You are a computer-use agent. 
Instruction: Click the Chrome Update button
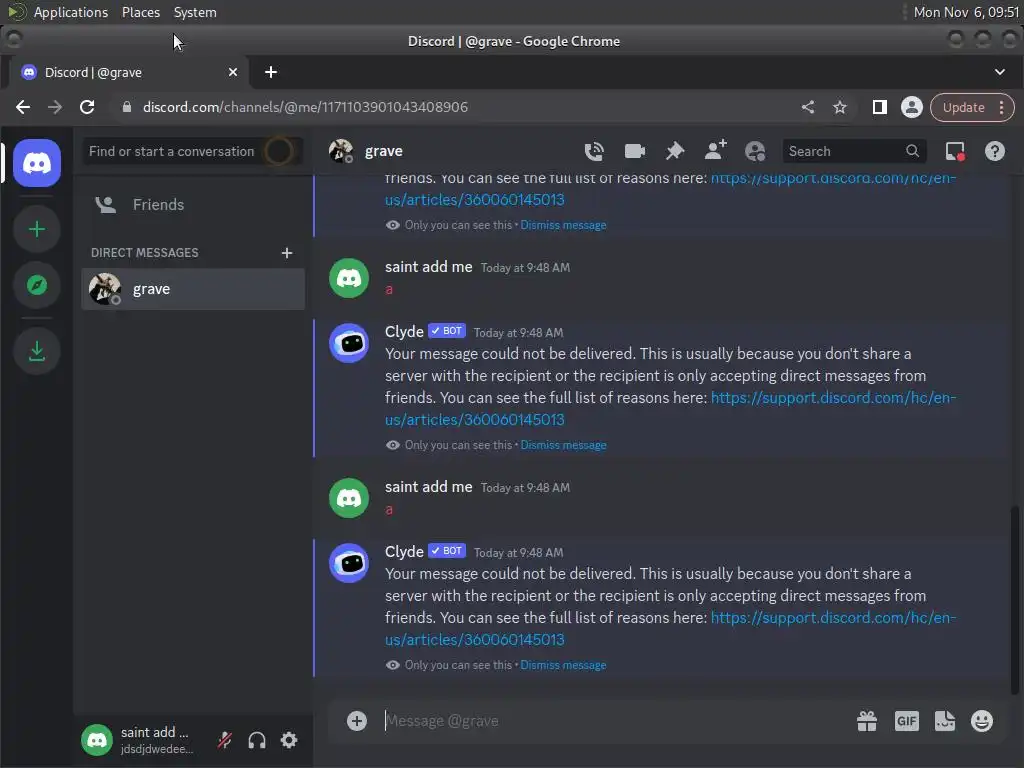963,107
